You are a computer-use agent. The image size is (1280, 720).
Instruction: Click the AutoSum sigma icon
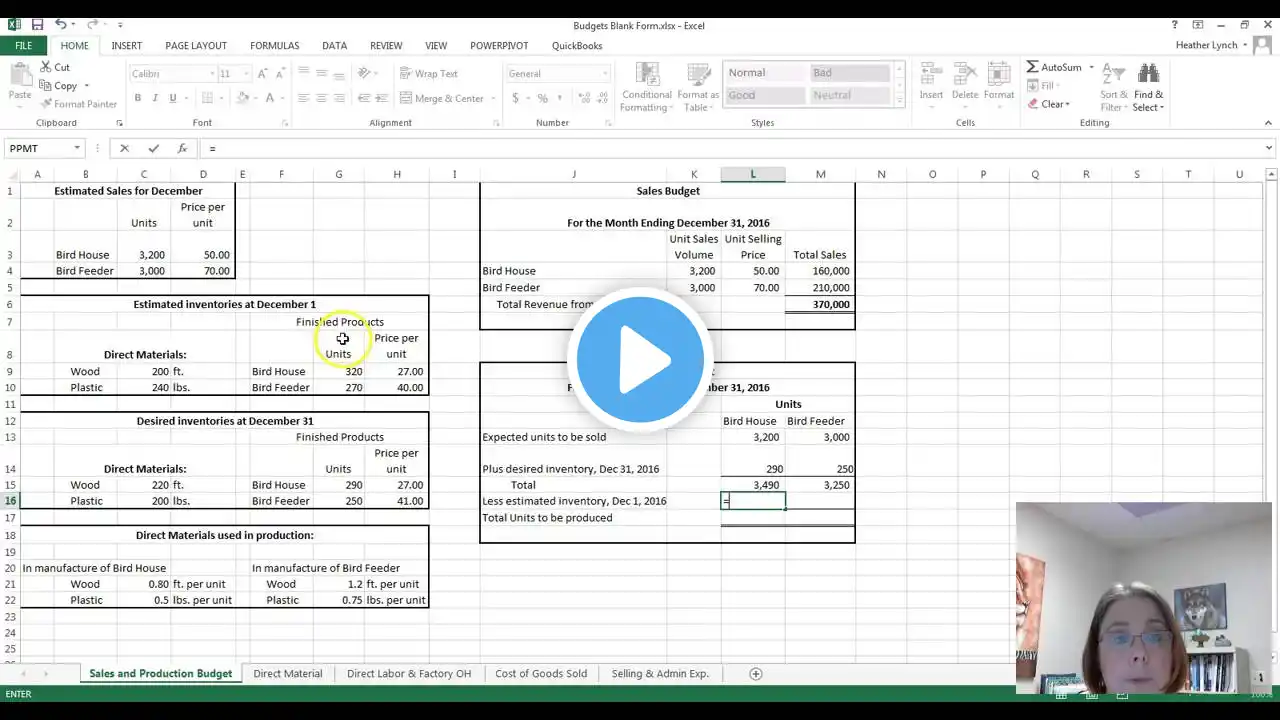(1032, 67)
